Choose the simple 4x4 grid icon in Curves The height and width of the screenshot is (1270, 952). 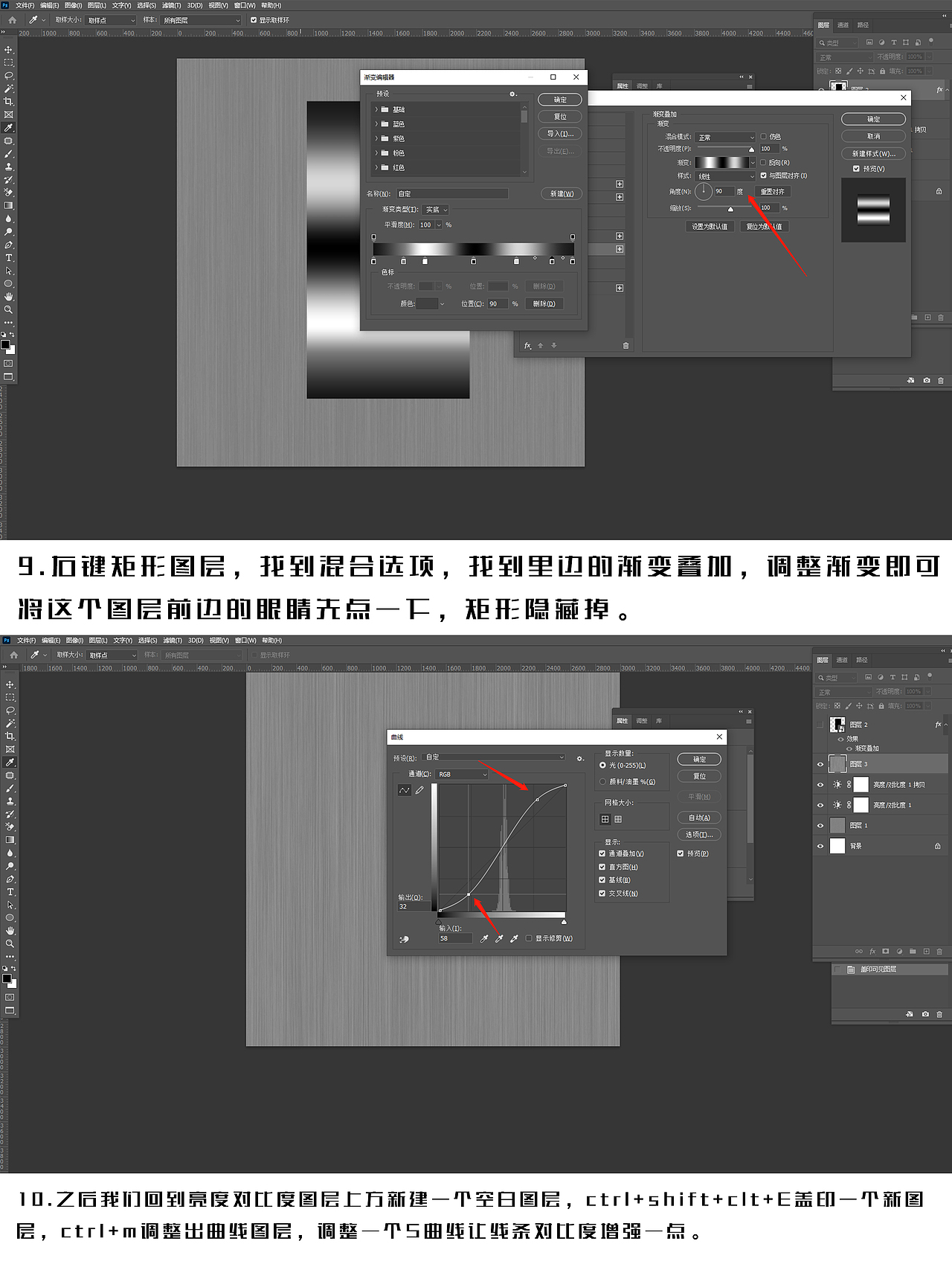click(x=605, y=819)
